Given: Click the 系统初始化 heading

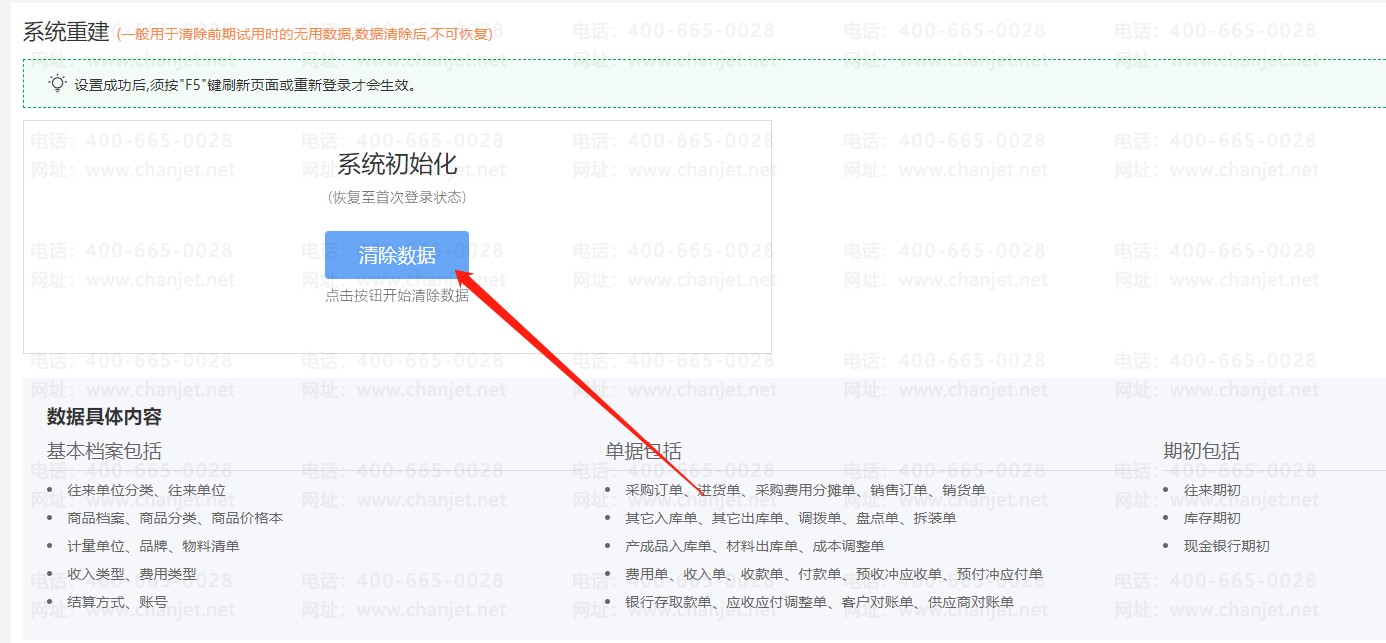Looking at the screenshot, I should (x=397, y=165).
